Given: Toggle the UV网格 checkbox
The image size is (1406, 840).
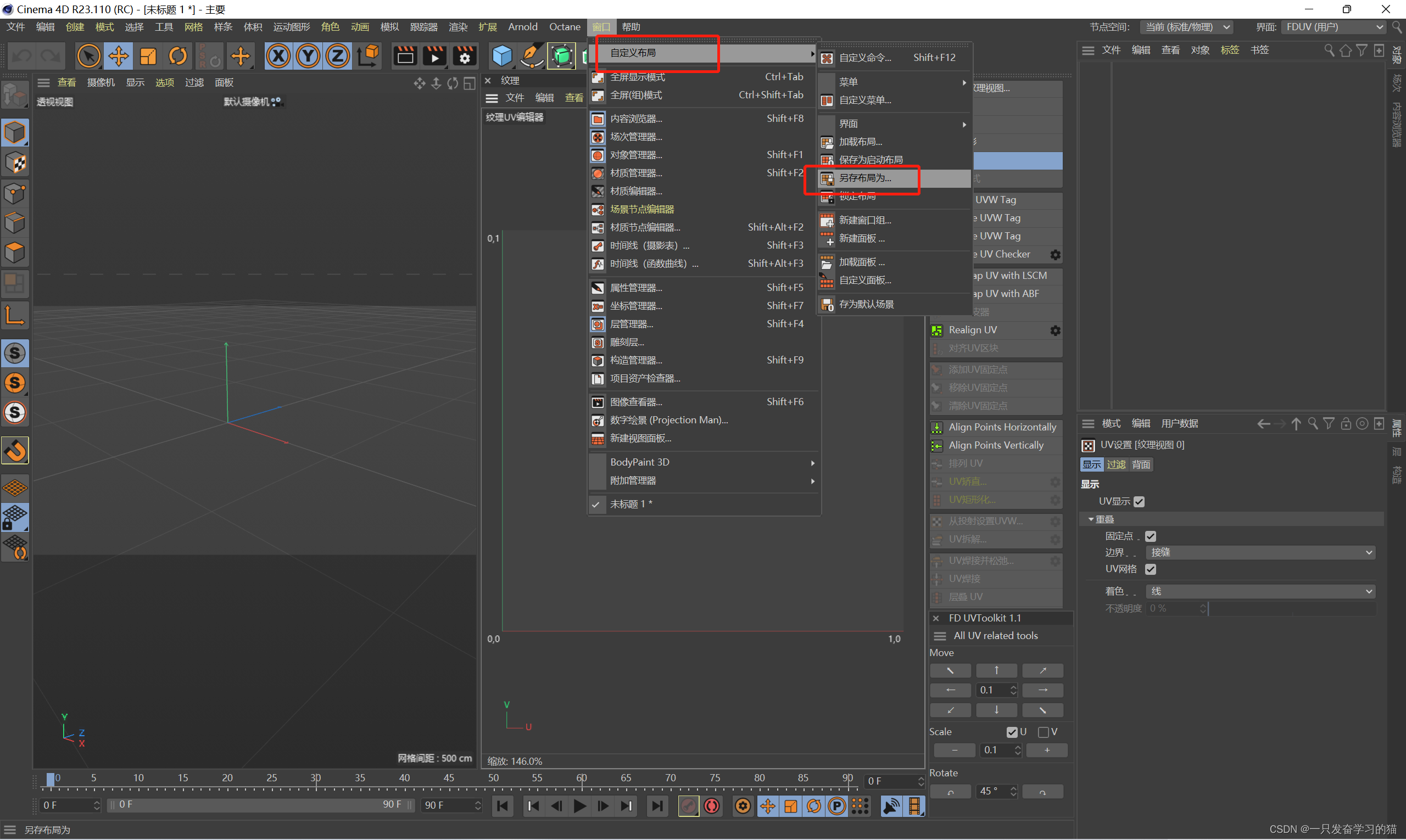Looking at the screenshot, I should [x=1150, y=569].
